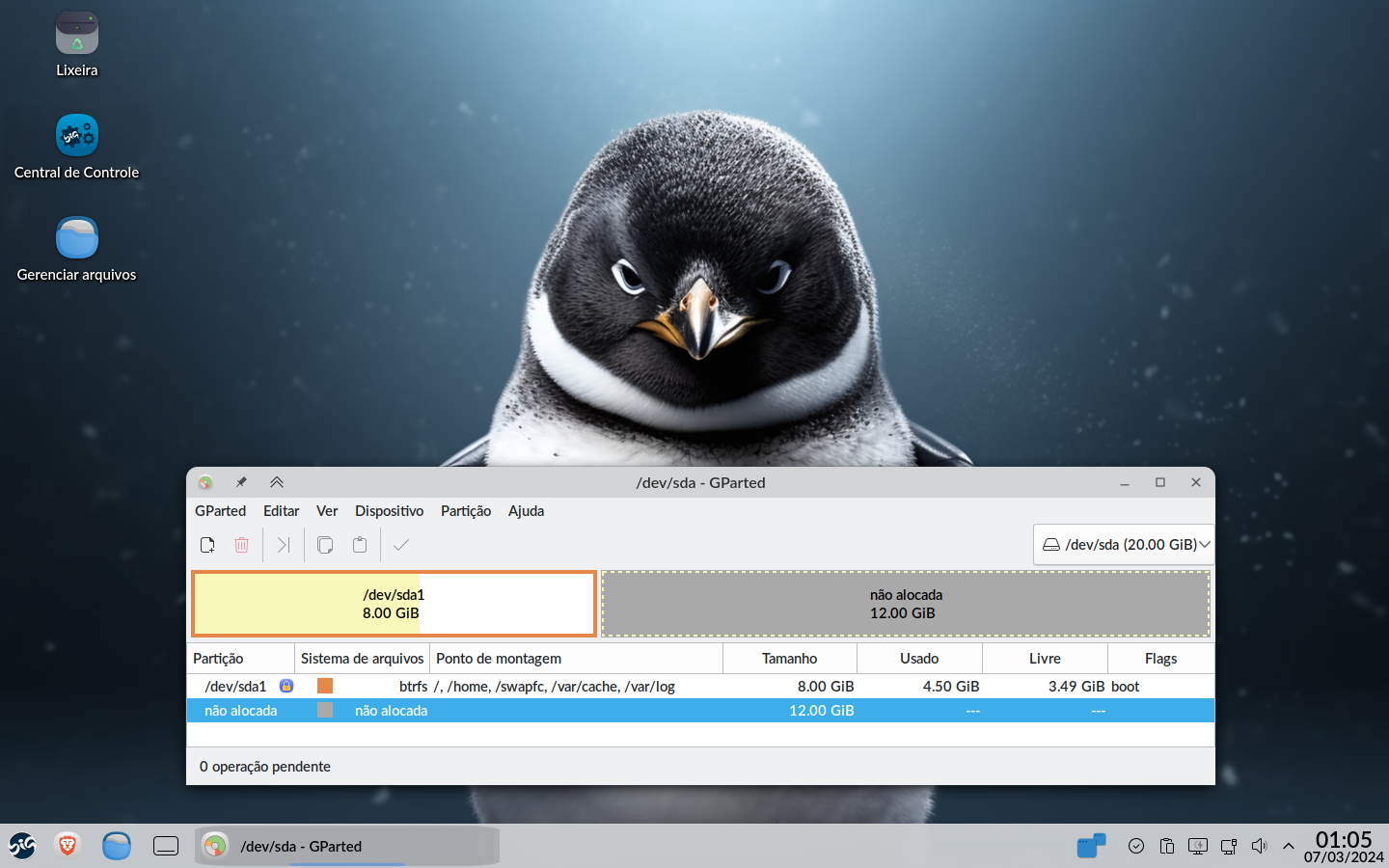Click the Partição column header
Screen dimensions: 1389x868
(240, 659)
